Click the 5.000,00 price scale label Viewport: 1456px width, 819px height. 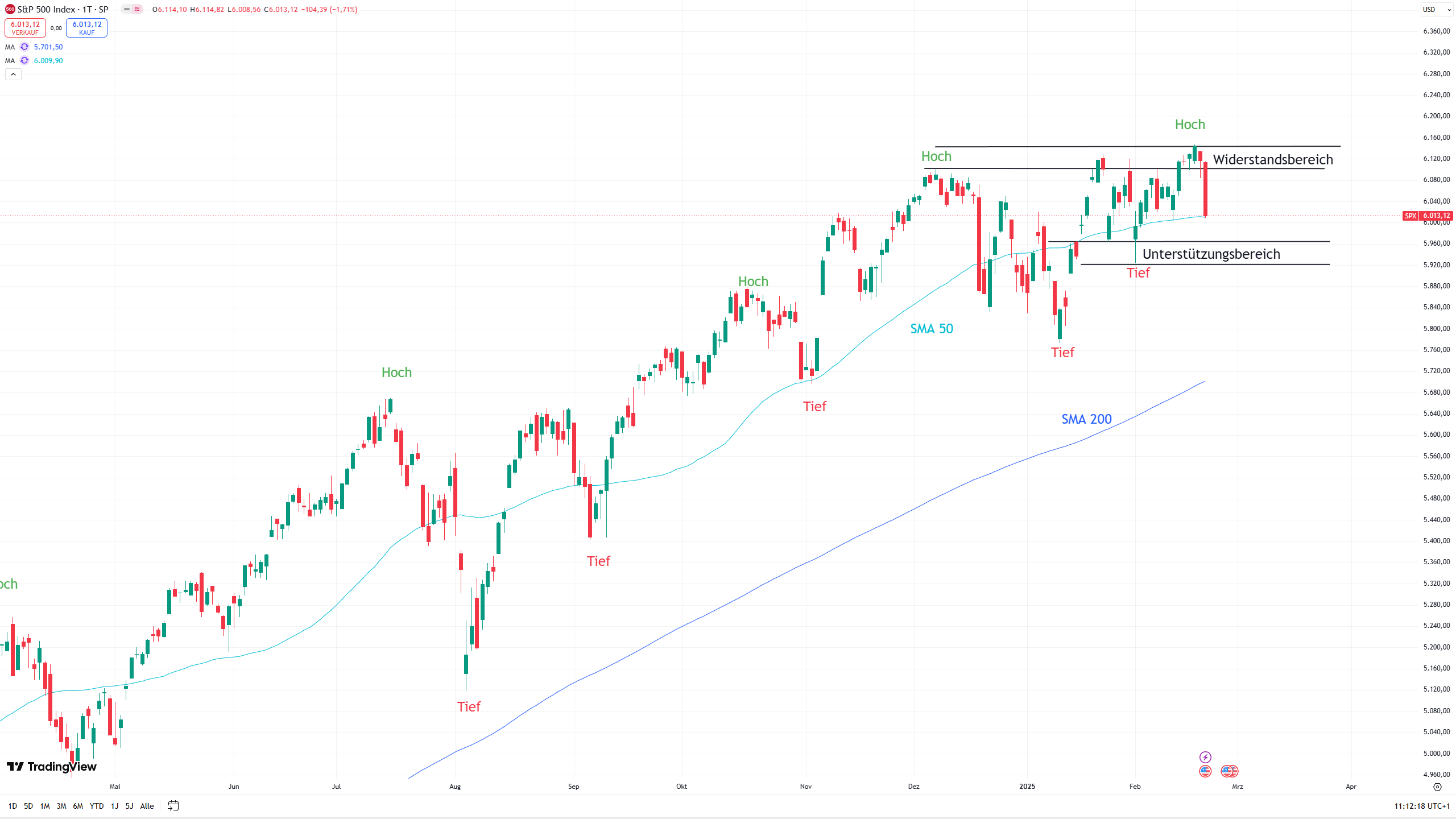coord(1437,754)
